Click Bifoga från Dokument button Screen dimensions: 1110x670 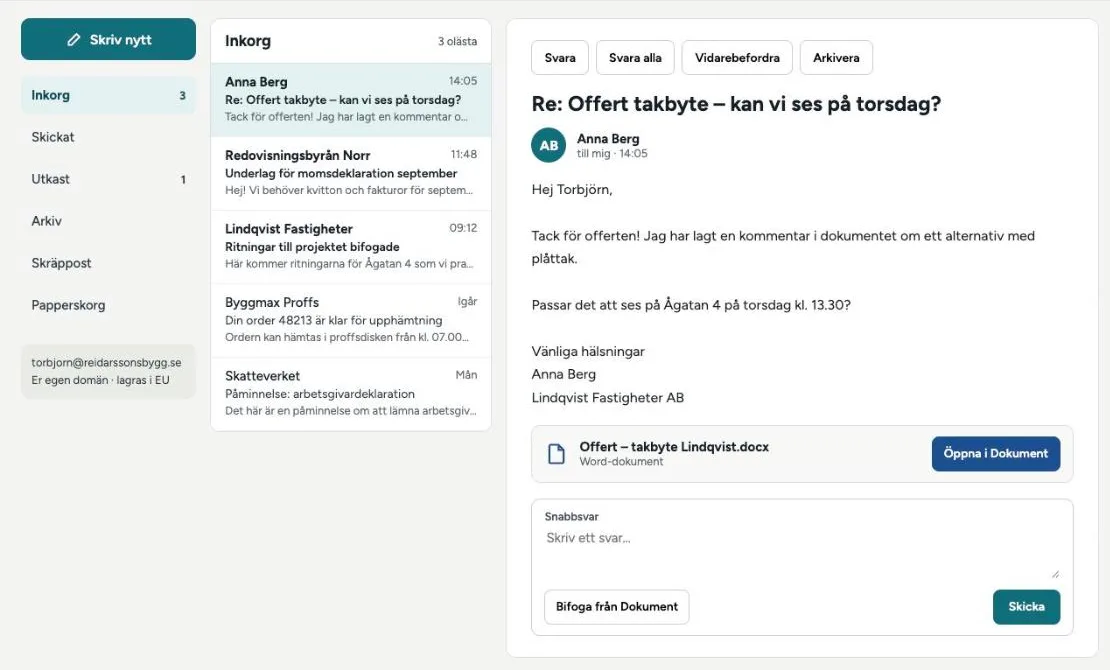coord(617,607)
